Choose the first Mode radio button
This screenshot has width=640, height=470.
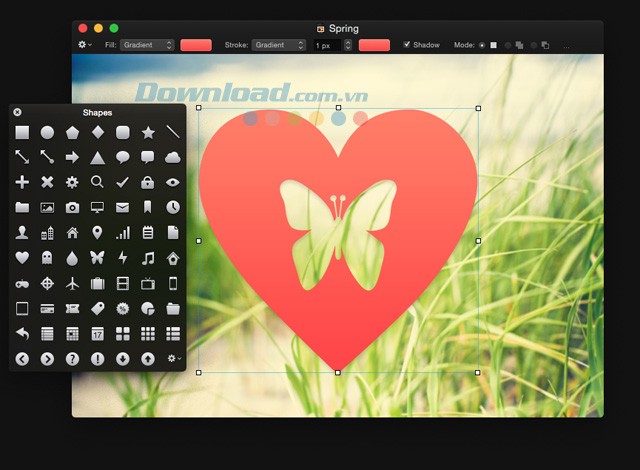tap(482, 45)
